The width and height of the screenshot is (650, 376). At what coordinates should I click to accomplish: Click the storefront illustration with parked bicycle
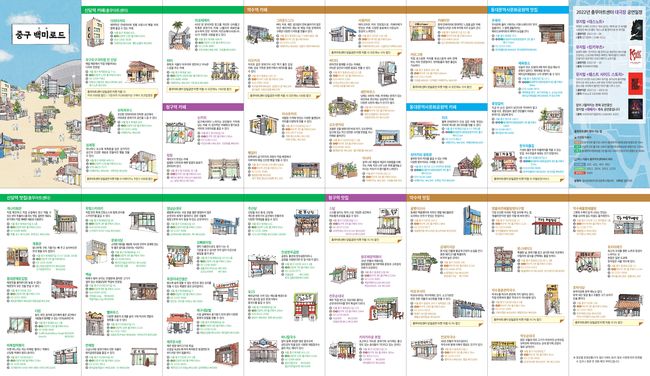(588, 262)
